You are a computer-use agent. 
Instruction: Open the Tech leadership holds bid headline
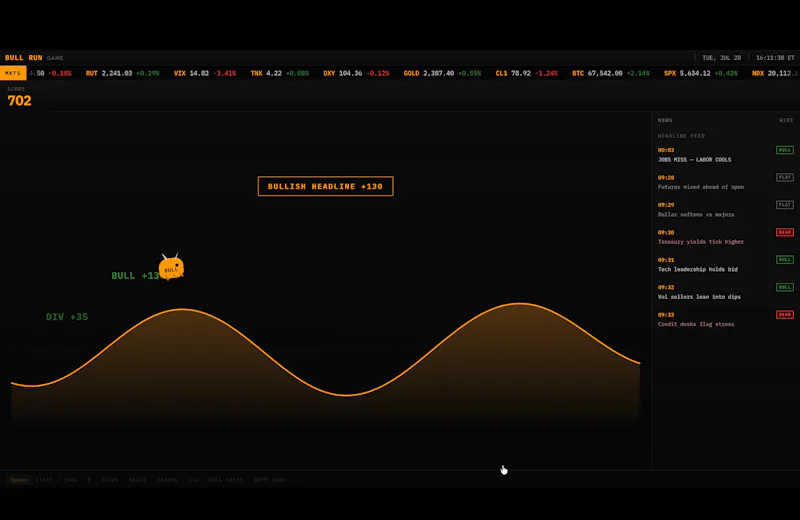click(697, 269)
